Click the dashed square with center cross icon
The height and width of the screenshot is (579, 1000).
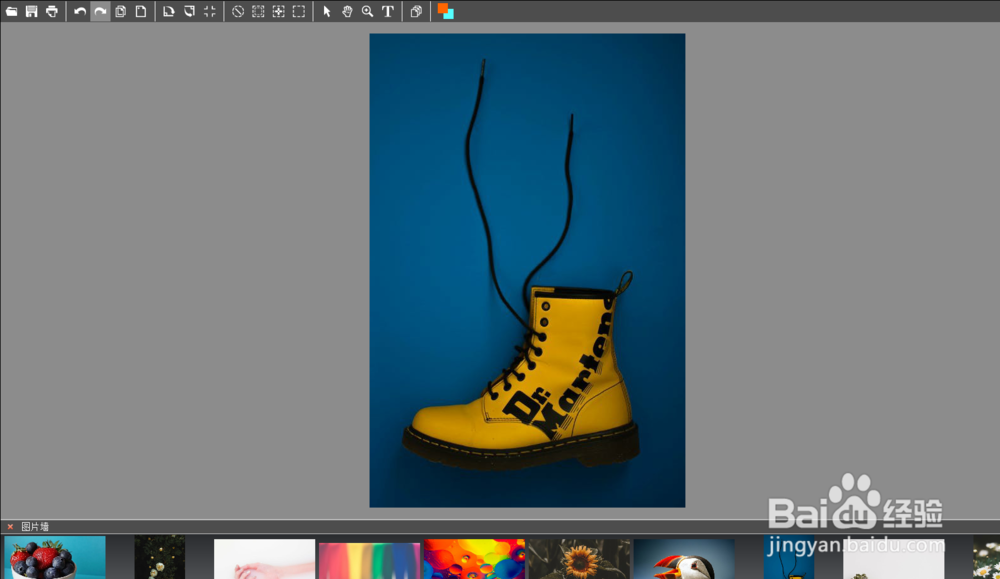coord(279,11)
